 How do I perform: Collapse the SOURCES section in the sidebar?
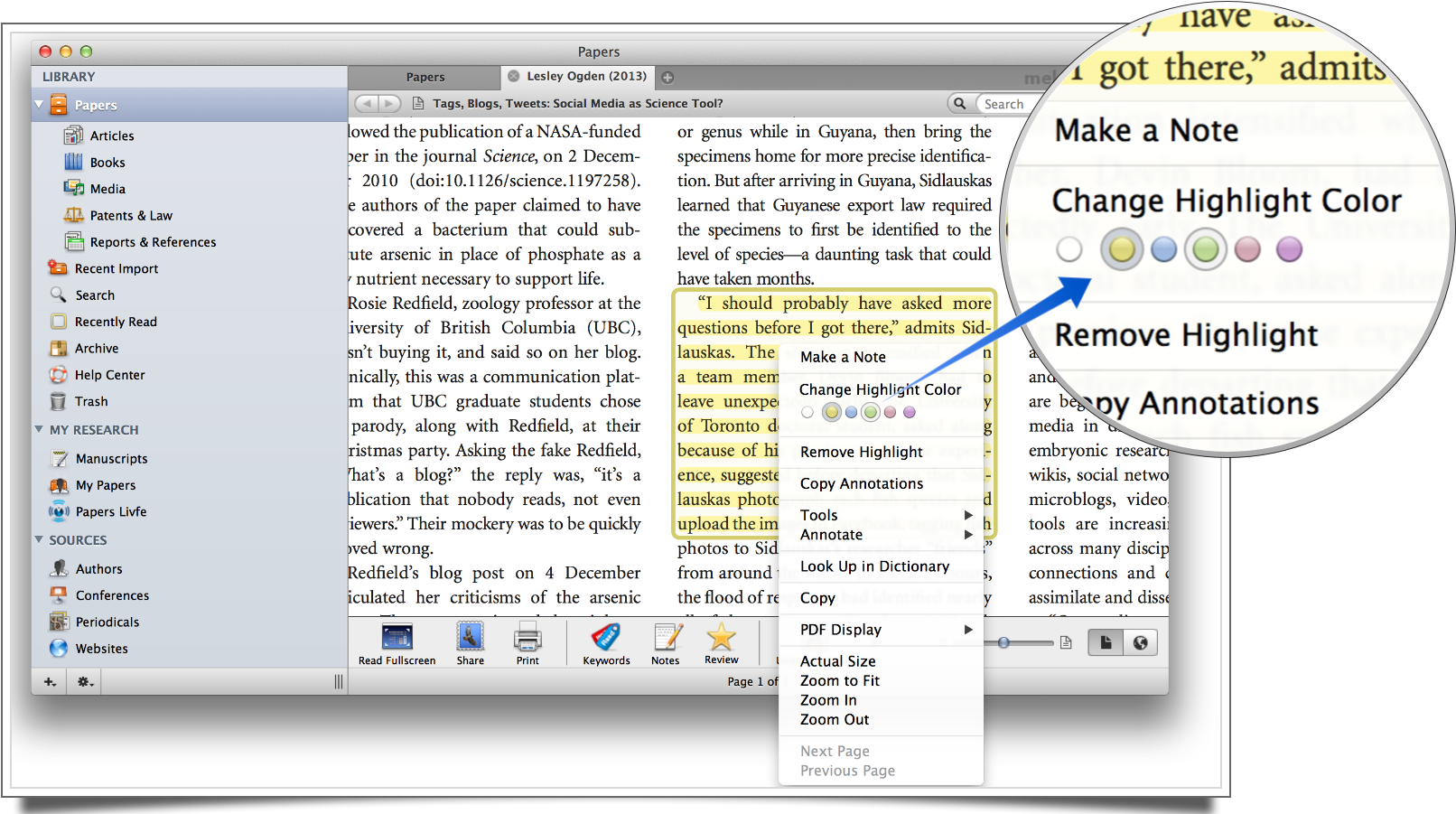pos(38,539)
